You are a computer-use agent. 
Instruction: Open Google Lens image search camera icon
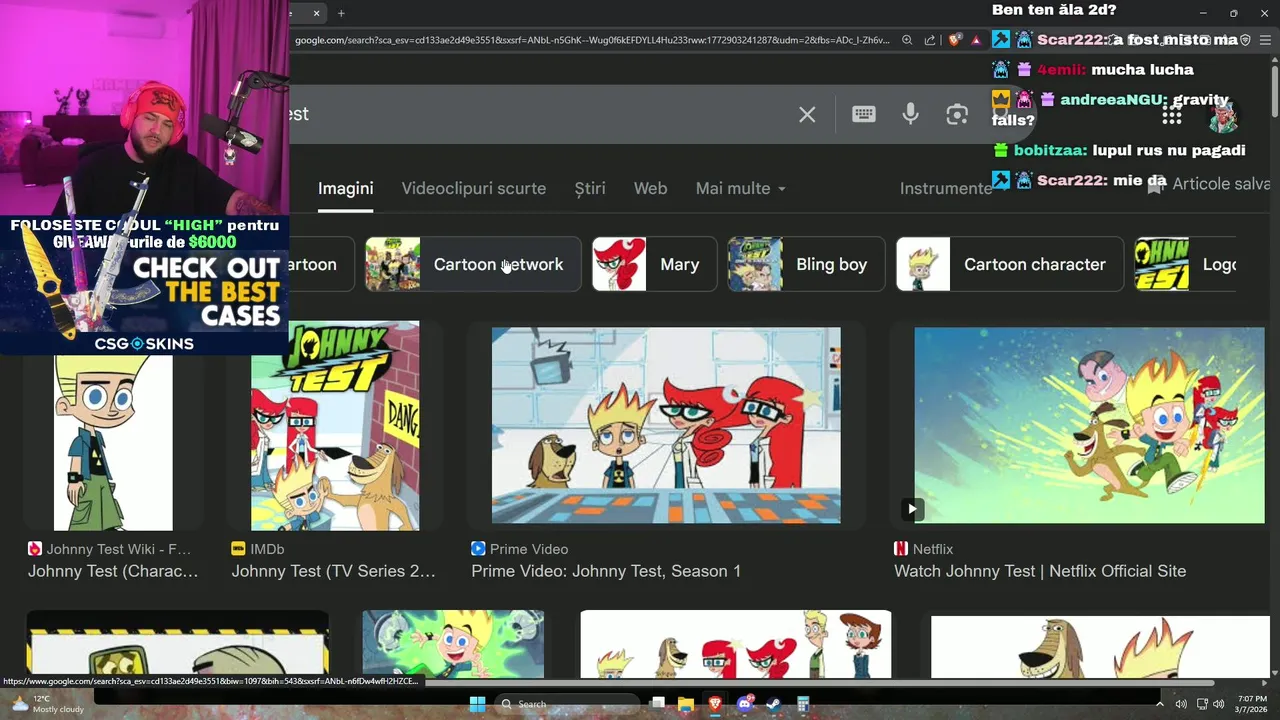tap(957, 114)
